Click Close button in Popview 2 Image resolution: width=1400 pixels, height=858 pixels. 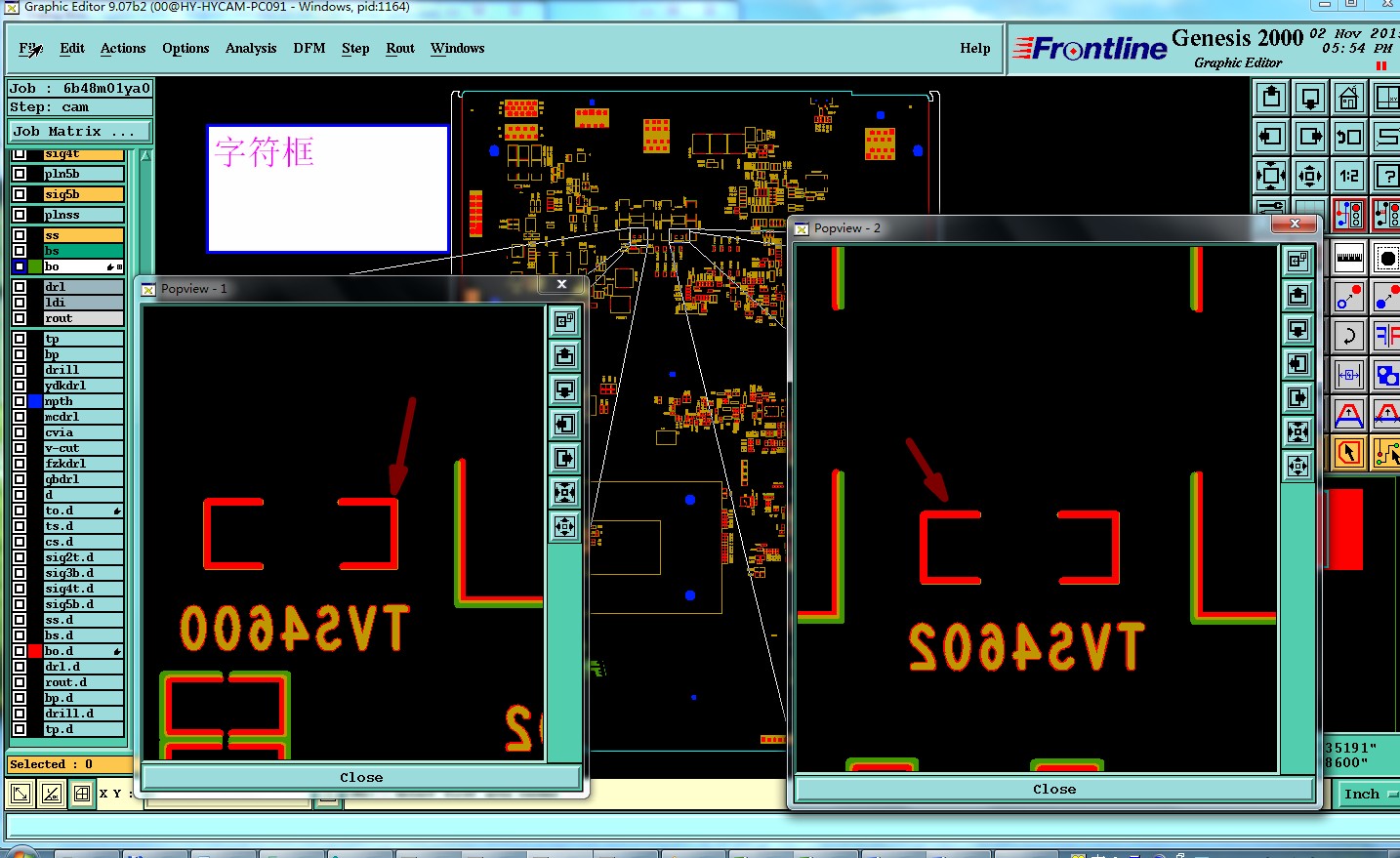click(x=1054, y=789)
